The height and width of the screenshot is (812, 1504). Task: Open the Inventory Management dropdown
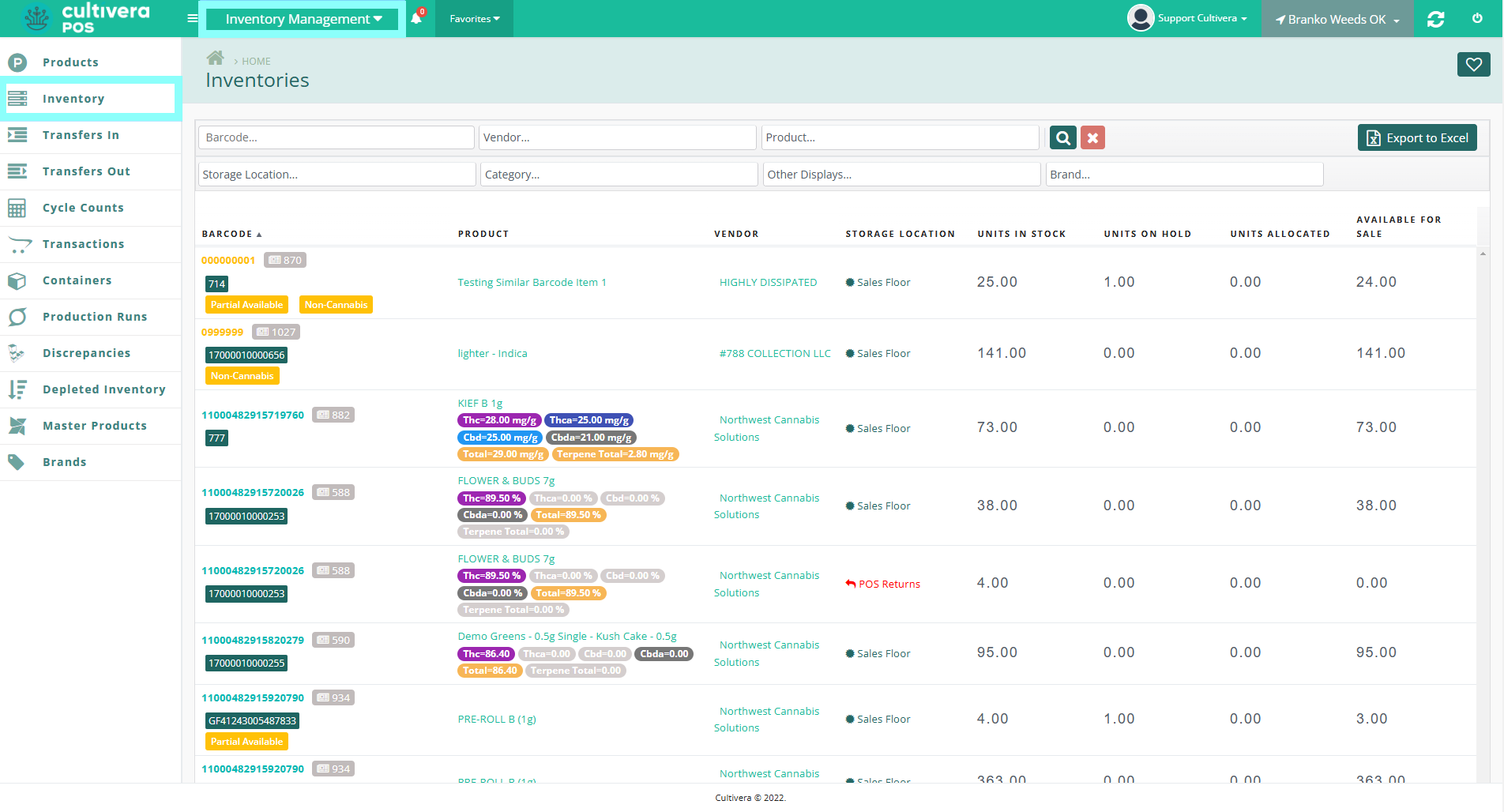pos(303,19)
